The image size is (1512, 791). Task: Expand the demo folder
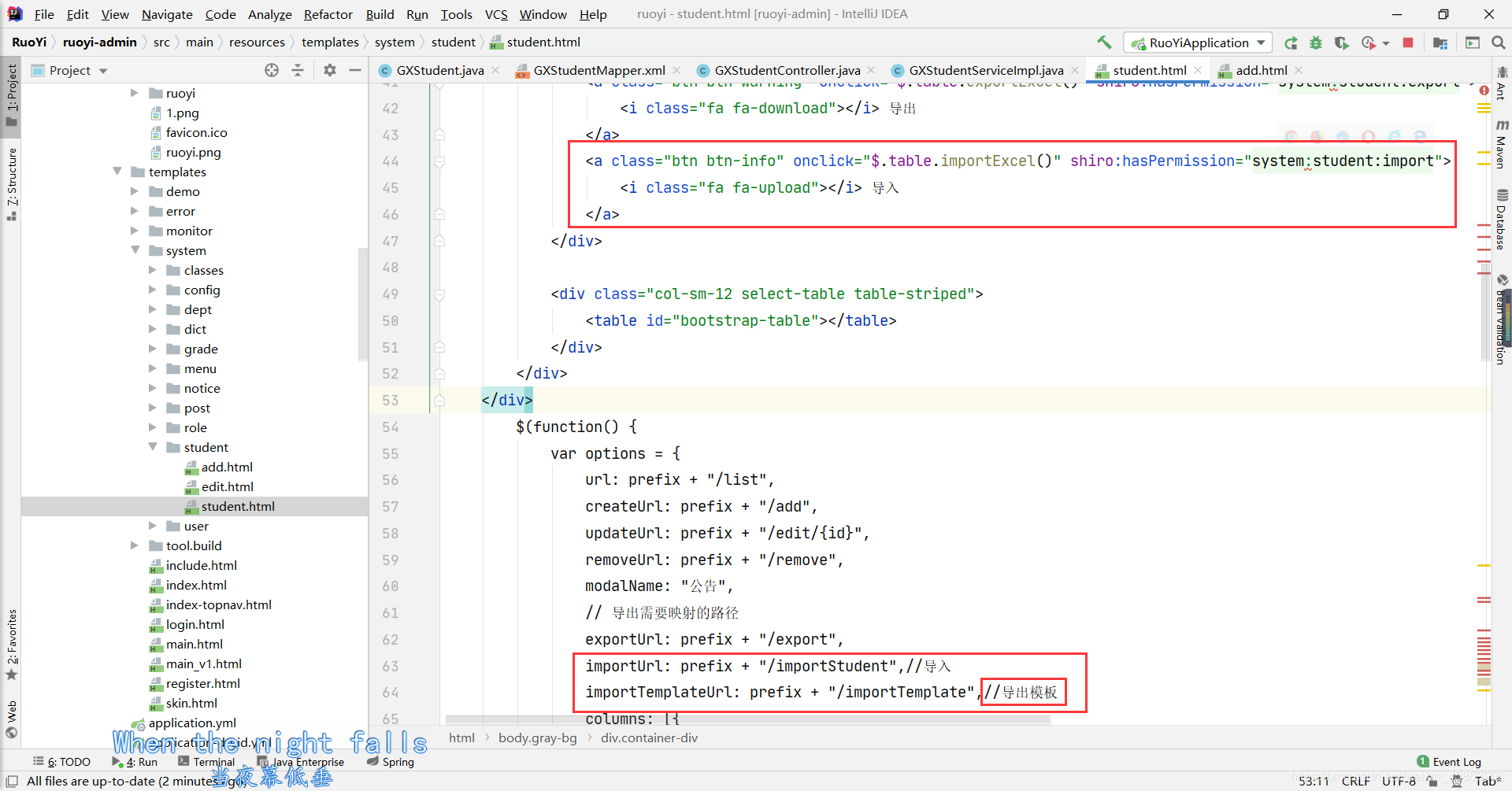click(x=135, y=191)
